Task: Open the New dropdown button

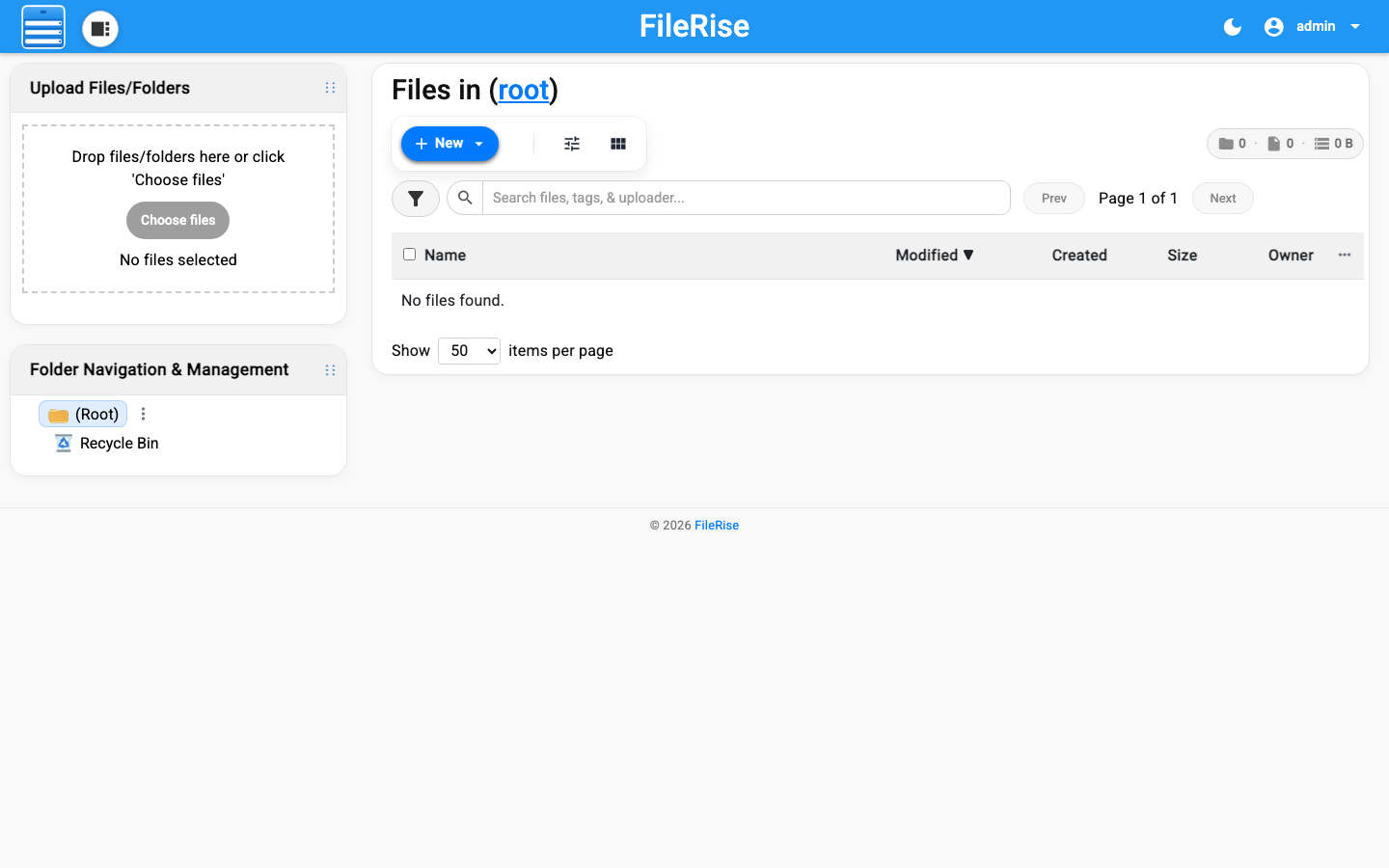Action: (x=449, y=144)
